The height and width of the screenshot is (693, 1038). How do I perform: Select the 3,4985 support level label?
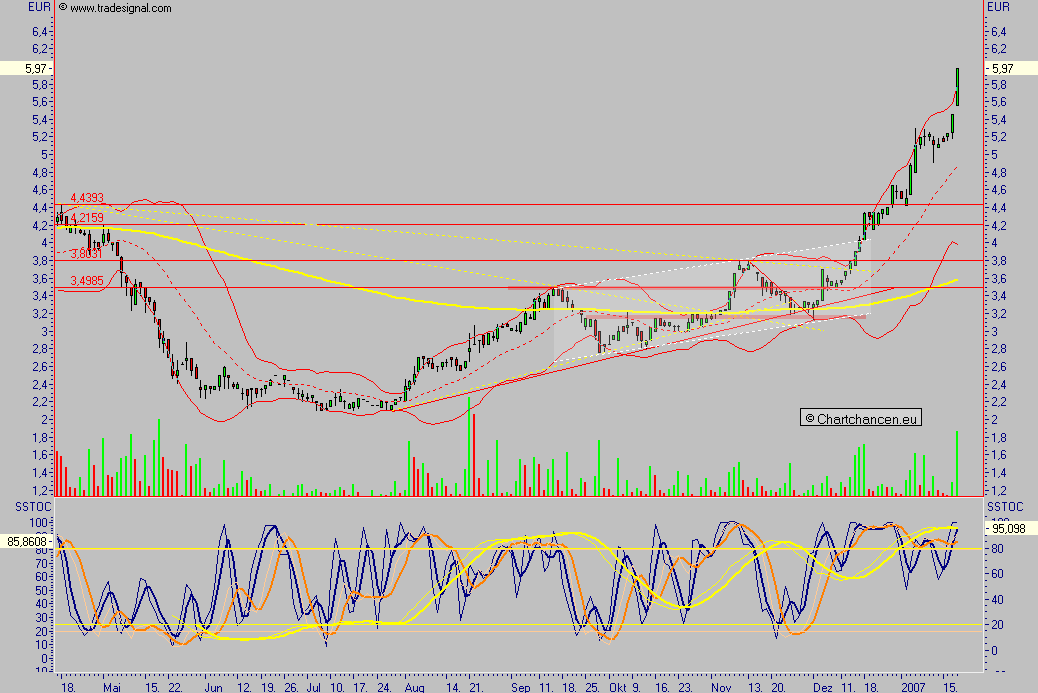(87, 281)
